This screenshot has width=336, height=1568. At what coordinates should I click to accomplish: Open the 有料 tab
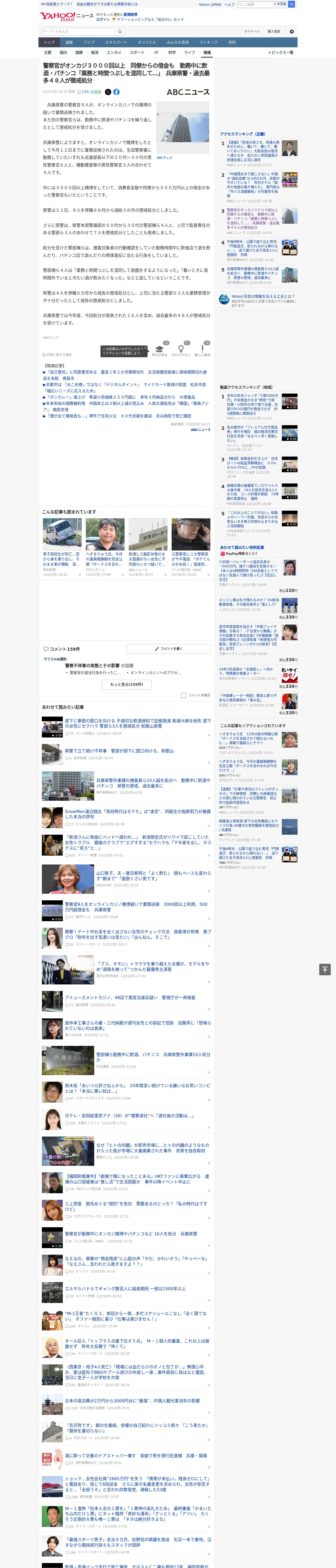click(x=232, y=43)
